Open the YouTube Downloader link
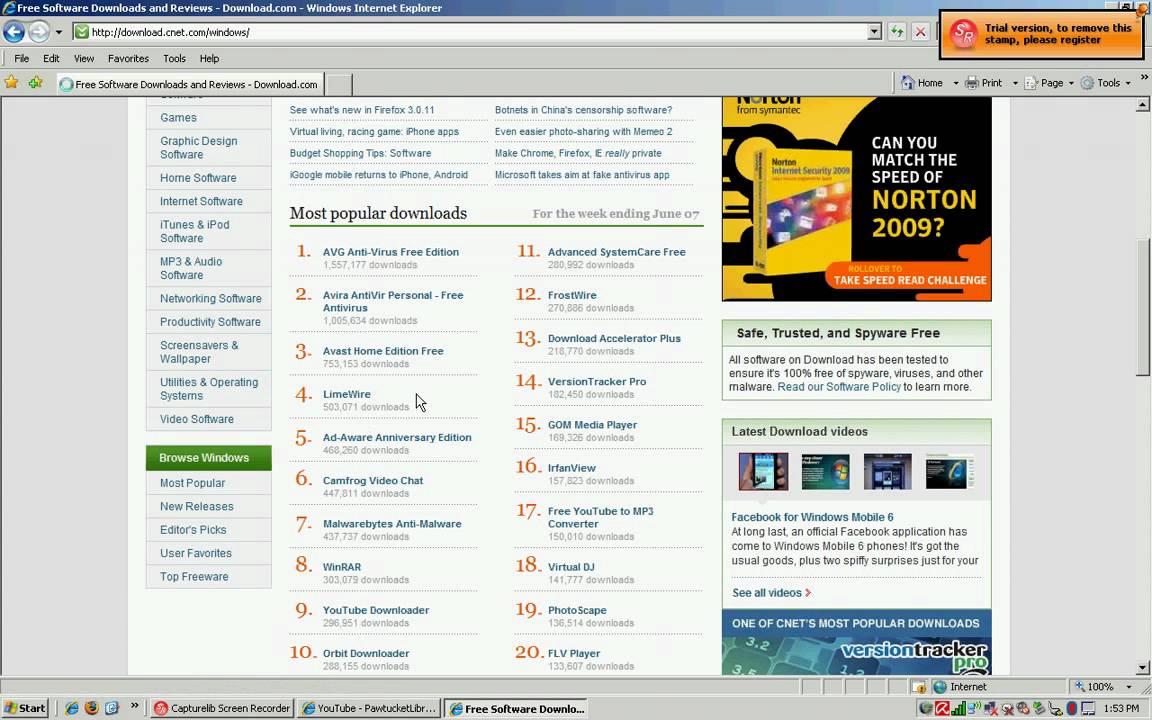Screen dimensions: 1152x720 point(376,610)
